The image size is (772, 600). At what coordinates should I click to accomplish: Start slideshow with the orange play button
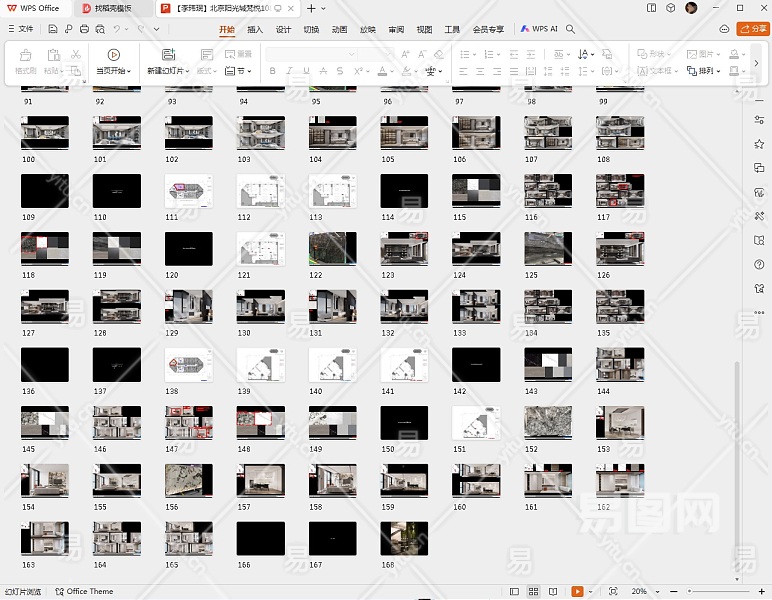[x=577, y=592]
